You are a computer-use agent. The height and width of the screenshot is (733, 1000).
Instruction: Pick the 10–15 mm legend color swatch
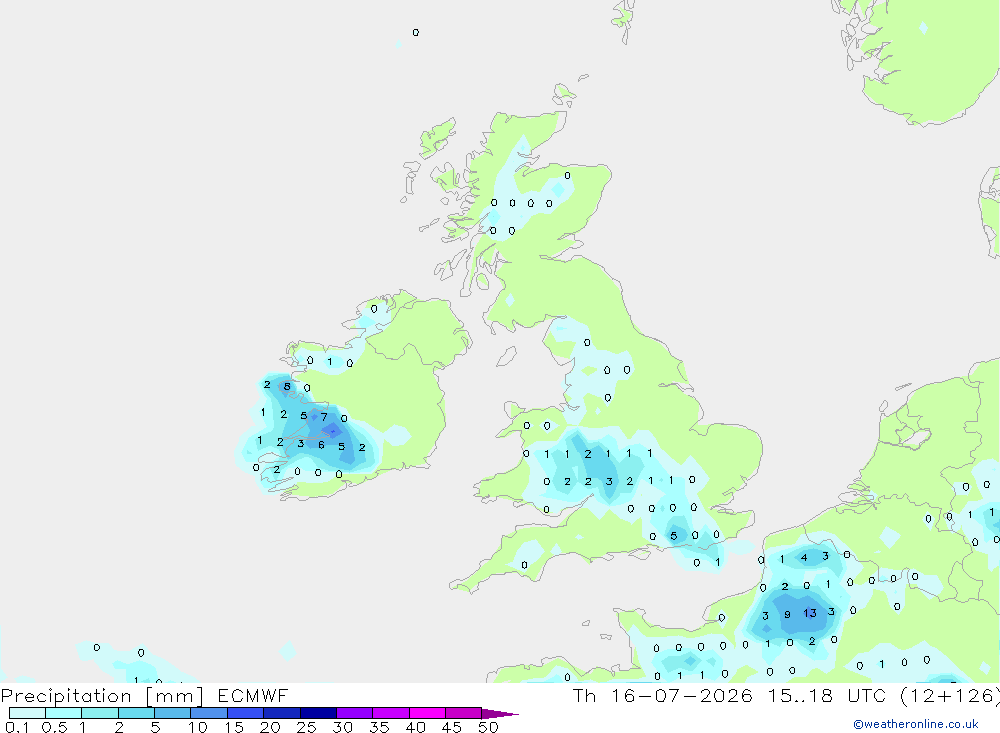click(x=209, y=713)
